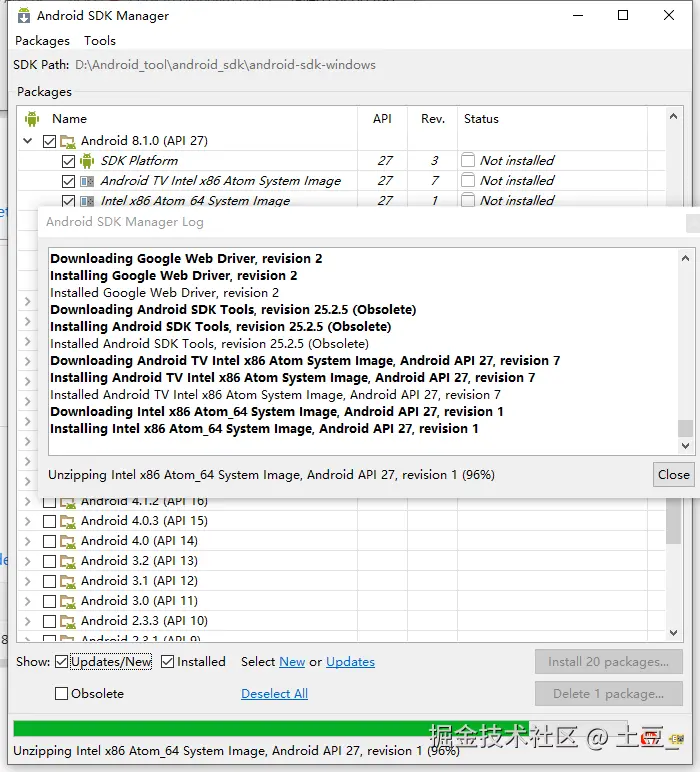Screen dimensions: 700x772
Task: Click the folder icon beside Android 3.1 (API 12)
Action: 67,581
